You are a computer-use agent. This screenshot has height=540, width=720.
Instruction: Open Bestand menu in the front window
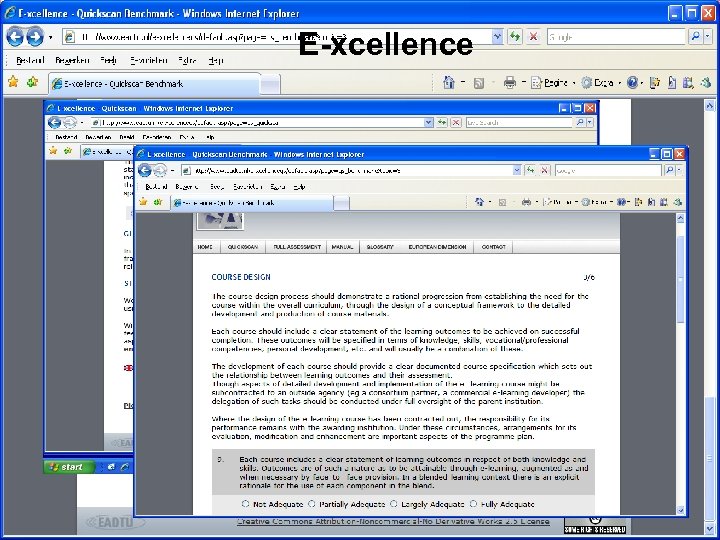(x=156, y=186)
